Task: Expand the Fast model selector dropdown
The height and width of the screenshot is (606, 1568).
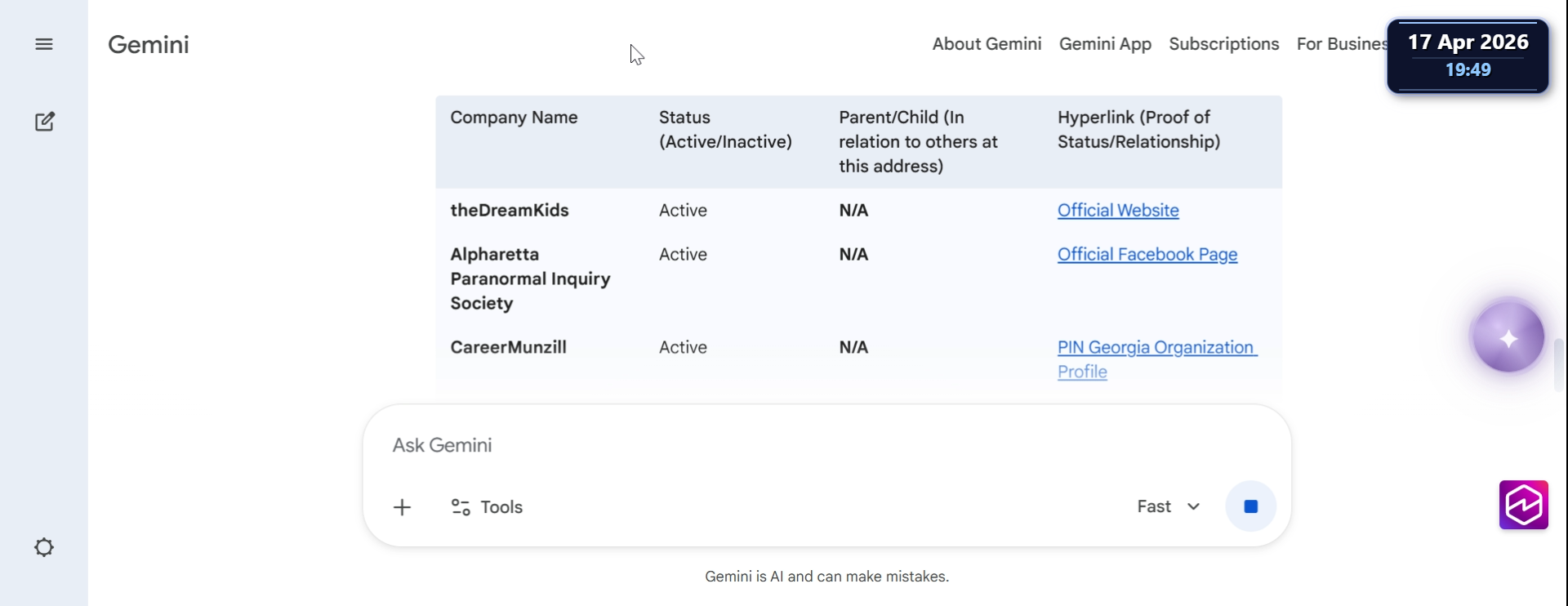Action: pyautogui.click(x=1169, y=506)
